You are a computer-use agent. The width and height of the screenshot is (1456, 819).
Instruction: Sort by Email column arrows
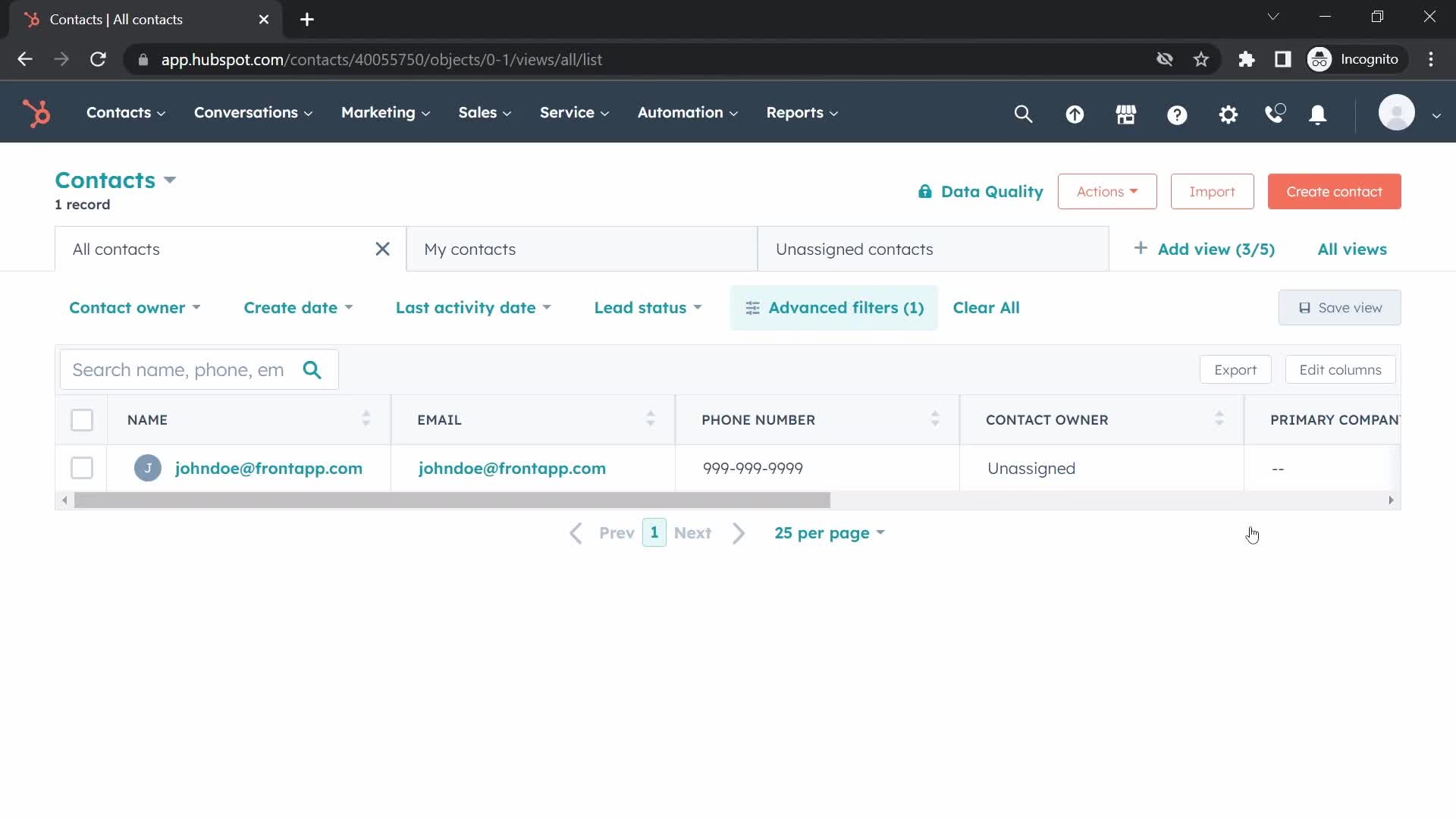[651, 419]
